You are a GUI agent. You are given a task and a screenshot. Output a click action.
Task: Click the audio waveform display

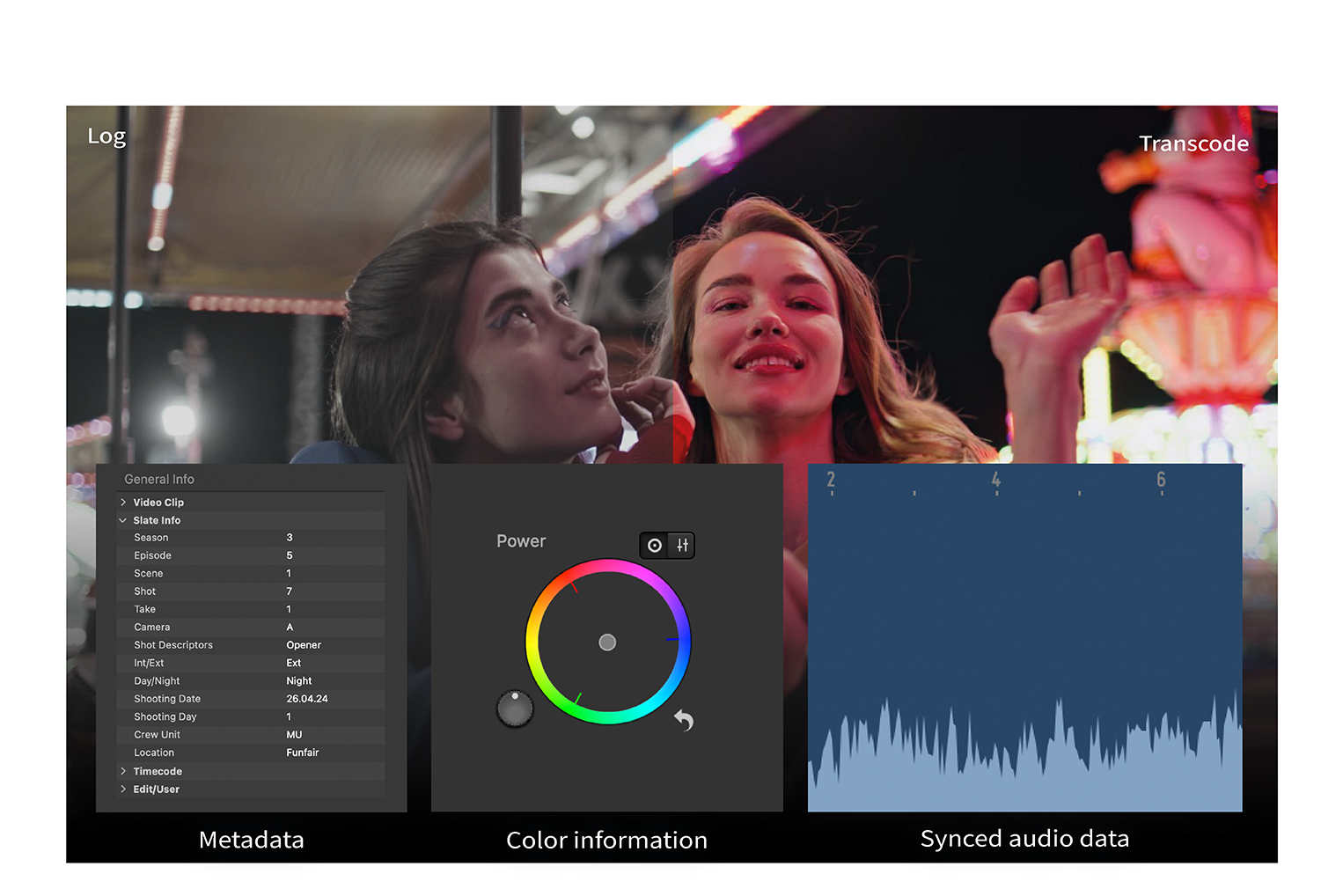pos(1024,748)
